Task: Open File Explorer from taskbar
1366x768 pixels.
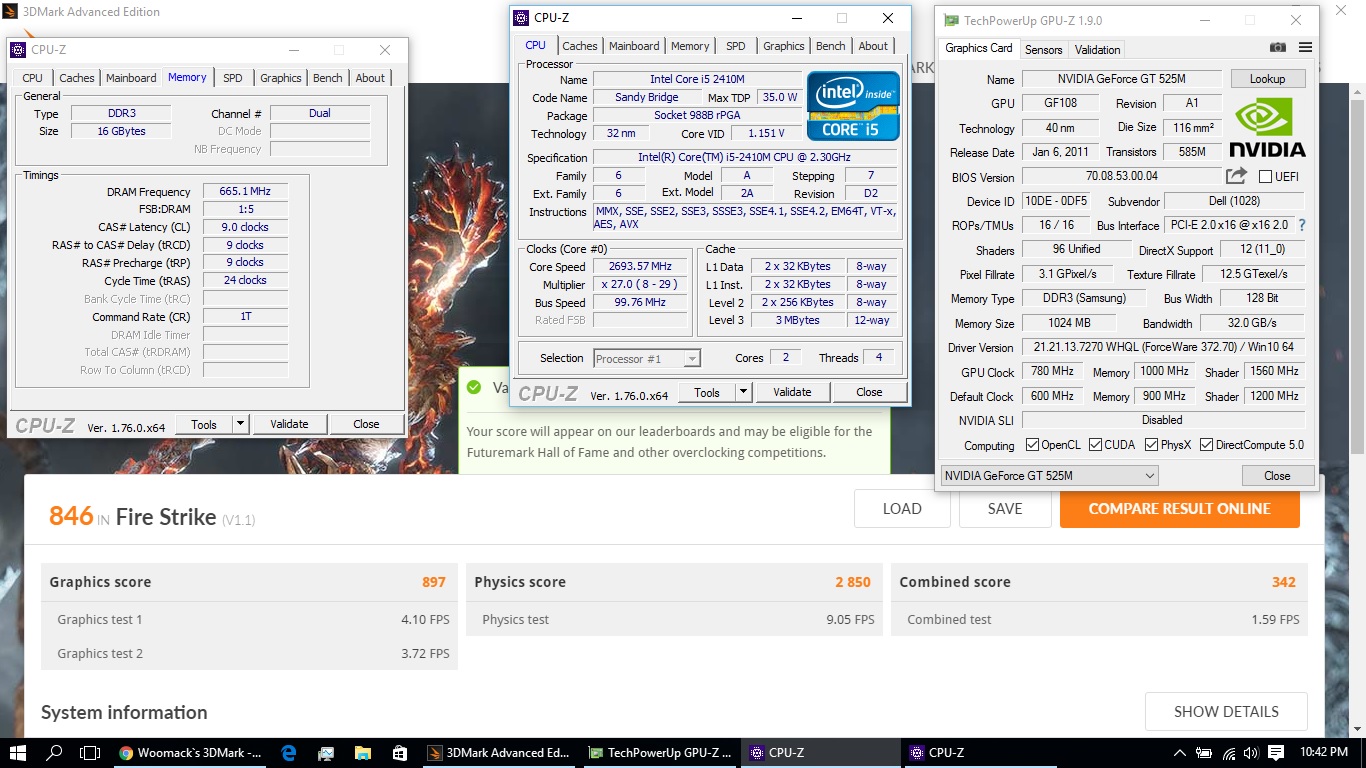Action: pyautogui.click(x=362, y=753)
